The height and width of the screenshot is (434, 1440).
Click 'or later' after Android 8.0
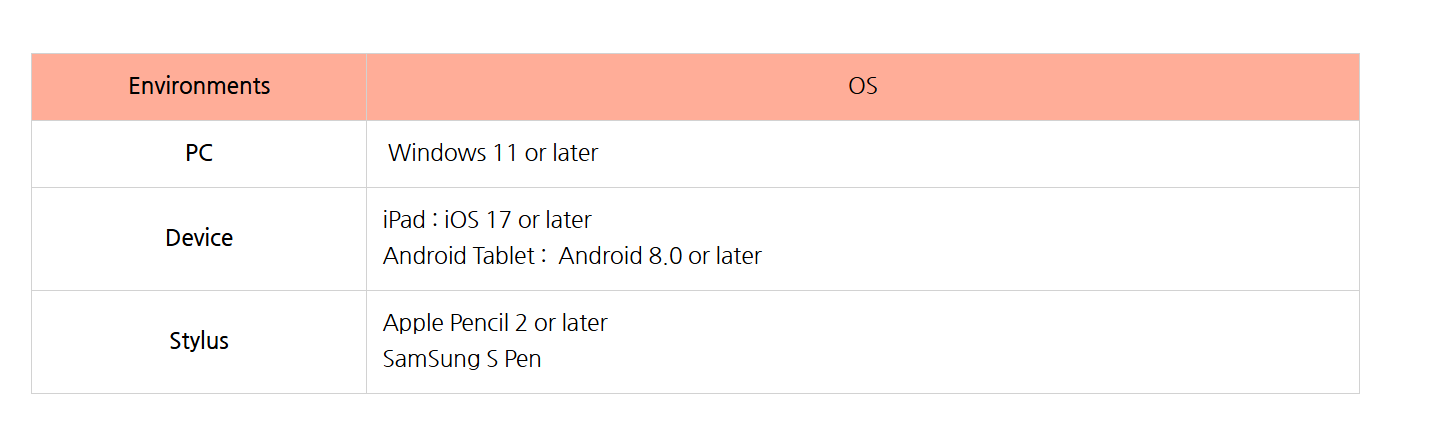click(725, 256)
